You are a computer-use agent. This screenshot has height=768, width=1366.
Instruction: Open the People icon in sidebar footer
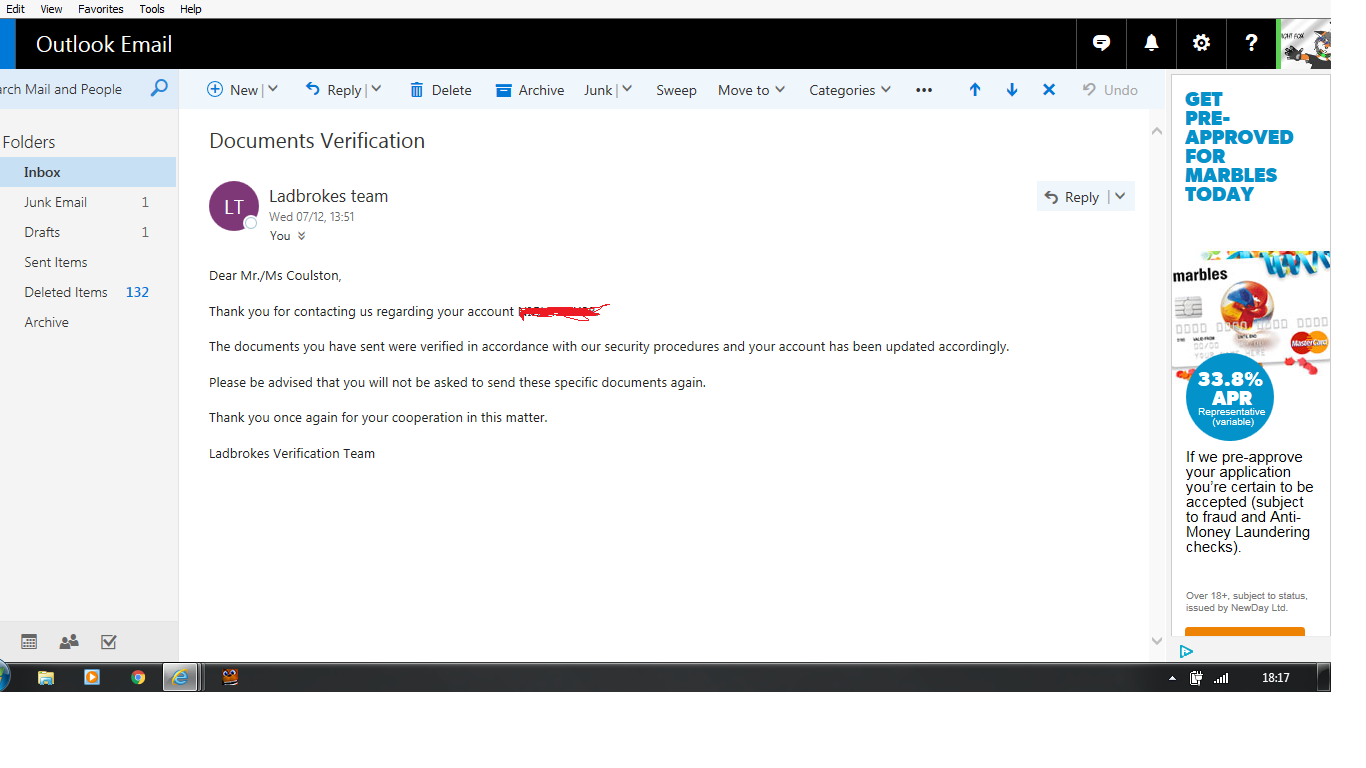(69, 642)
